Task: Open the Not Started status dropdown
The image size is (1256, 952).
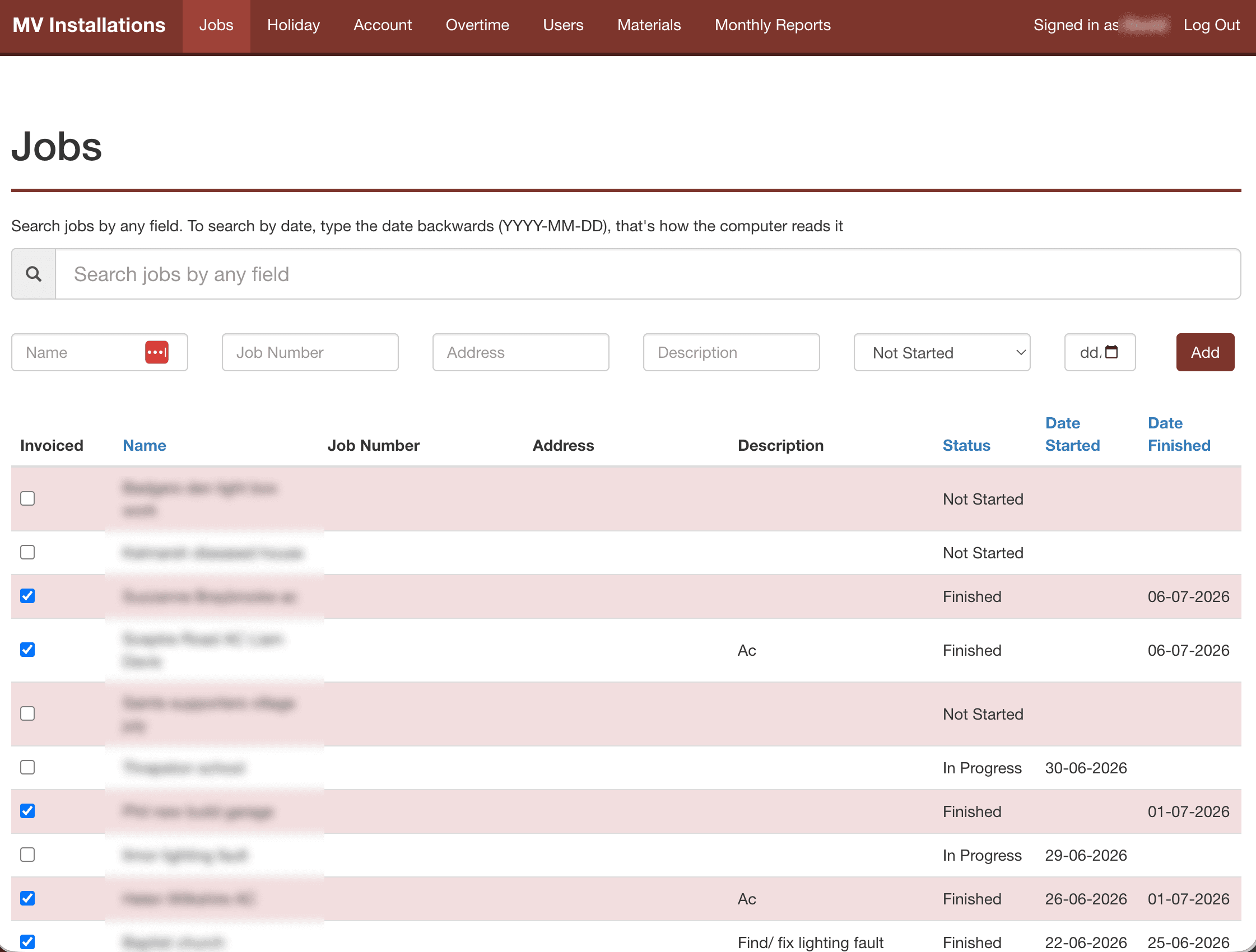Action: [941, 353]
